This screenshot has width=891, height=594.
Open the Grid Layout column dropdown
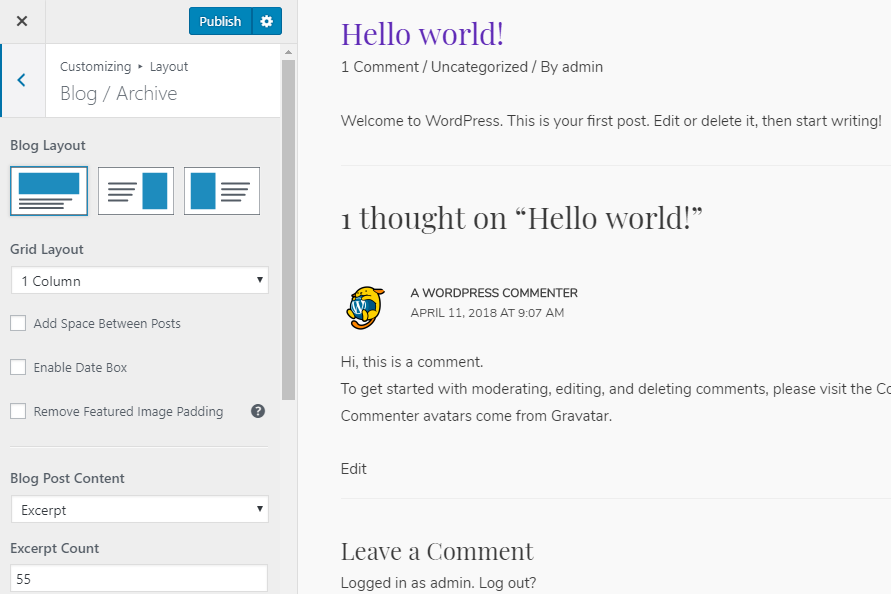pos(140,280)
